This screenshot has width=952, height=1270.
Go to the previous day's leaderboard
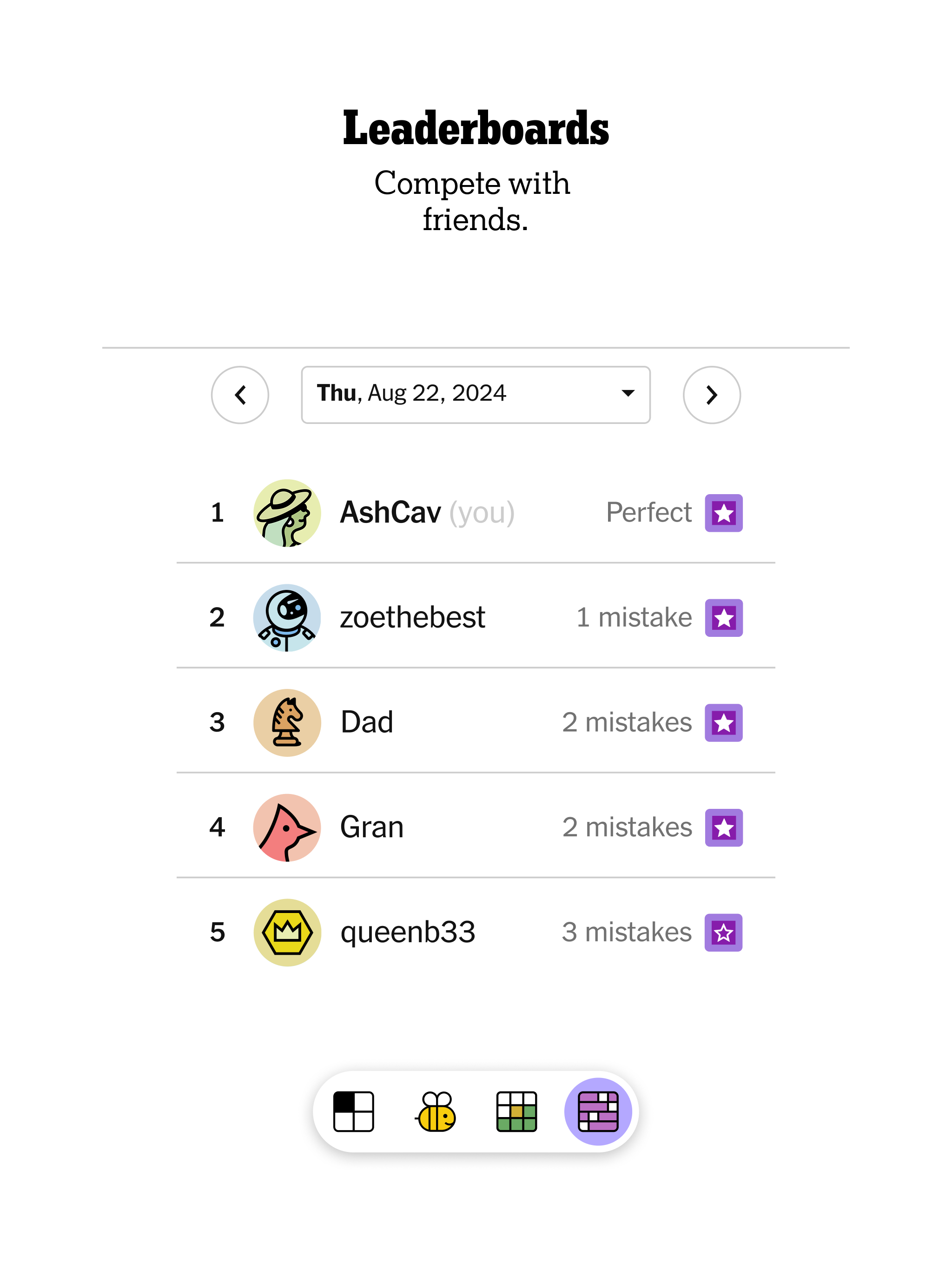tap(240, 395)
